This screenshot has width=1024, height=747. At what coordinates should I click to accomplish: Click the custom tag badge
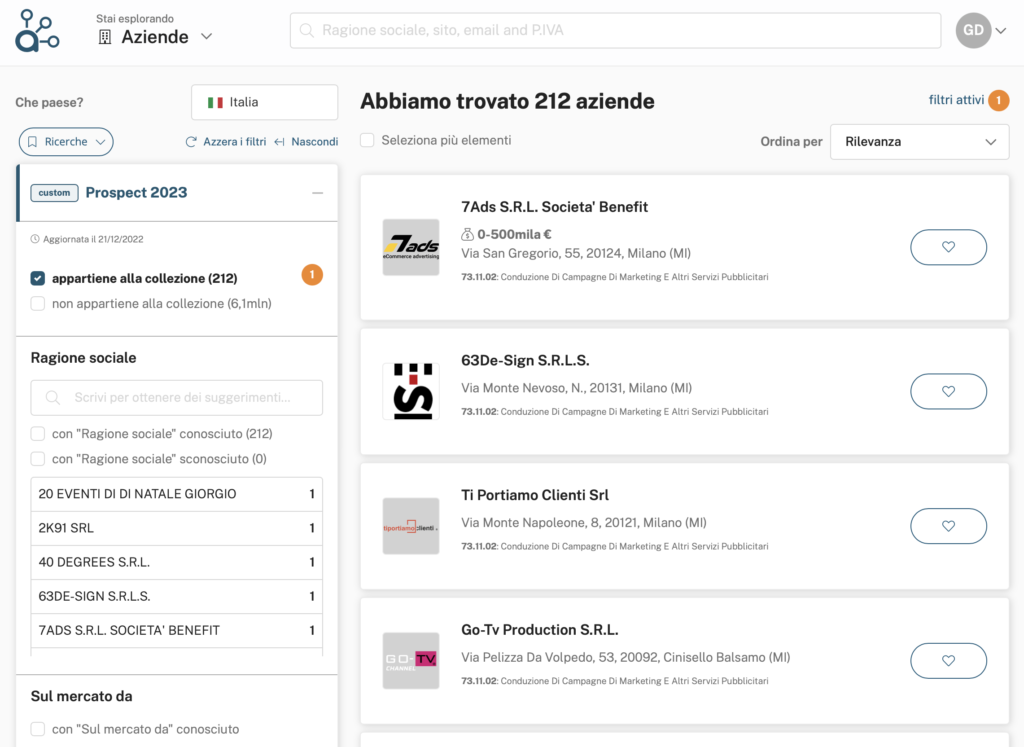click(54, 193)
